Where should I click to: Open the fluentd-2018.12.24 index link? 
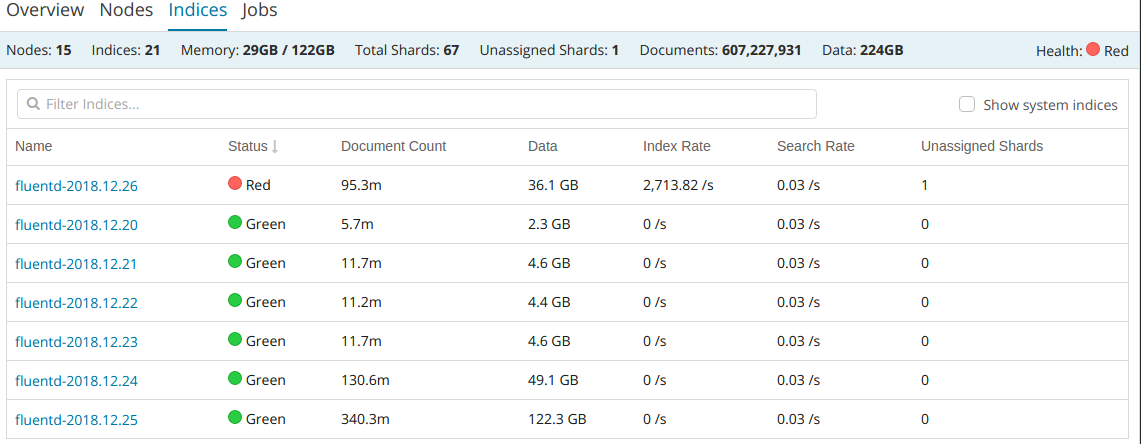76,380
